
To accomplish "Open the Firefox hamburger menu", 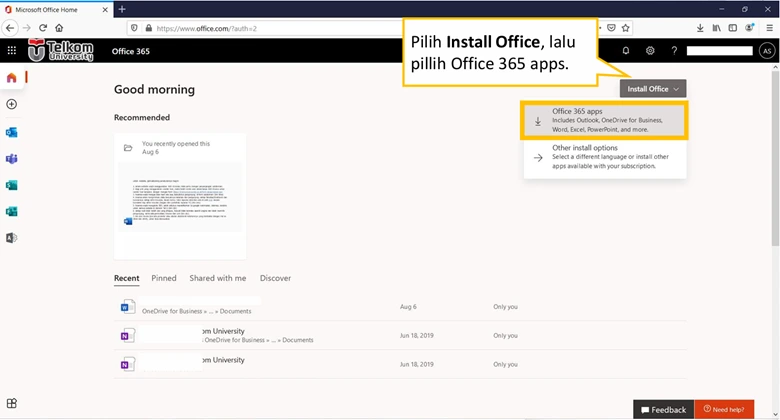I will [769, 28].
